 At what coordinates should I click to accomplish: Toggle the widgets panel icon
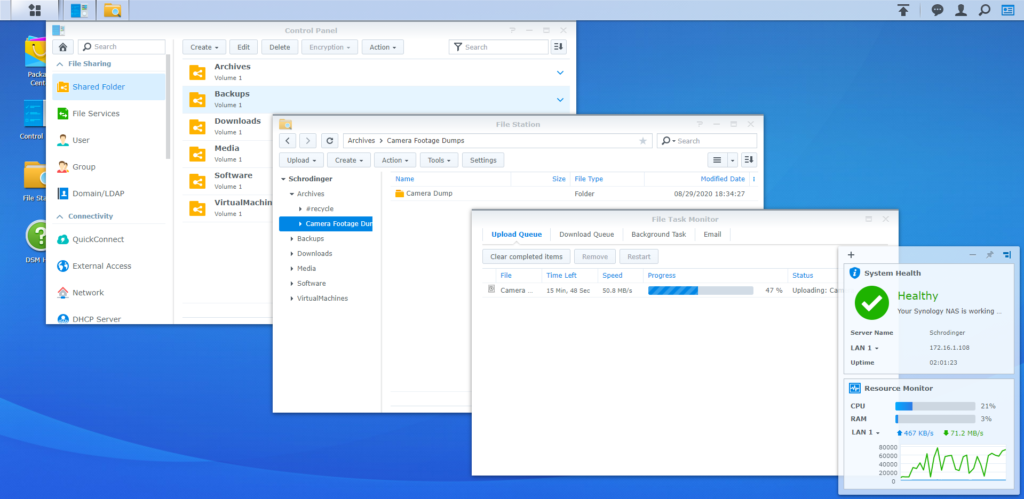pos(1008,10)
